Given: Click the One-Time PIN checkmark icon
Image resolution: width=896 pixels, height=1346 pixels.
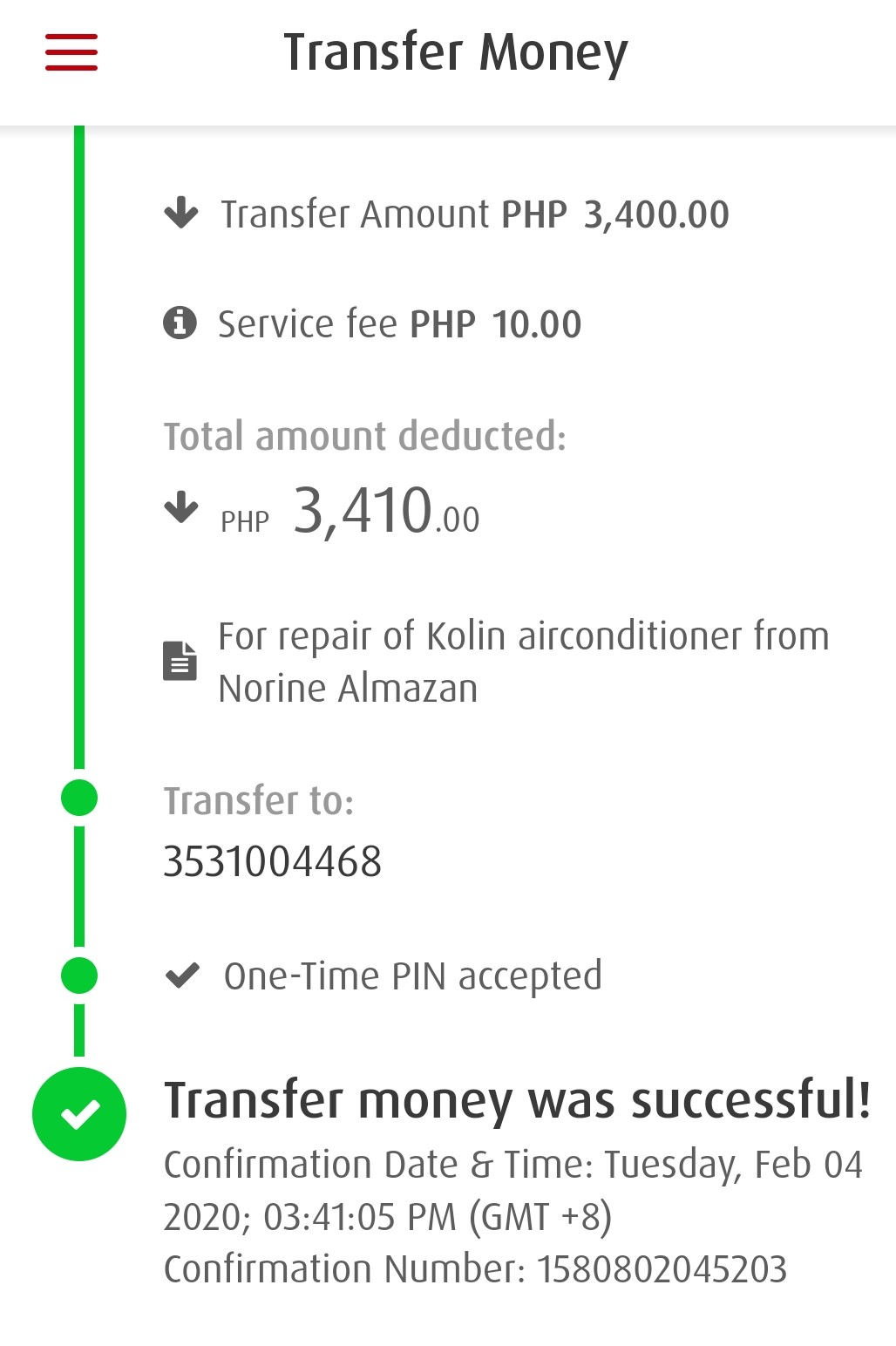Looking at the screenshot, I should [182, 975].
